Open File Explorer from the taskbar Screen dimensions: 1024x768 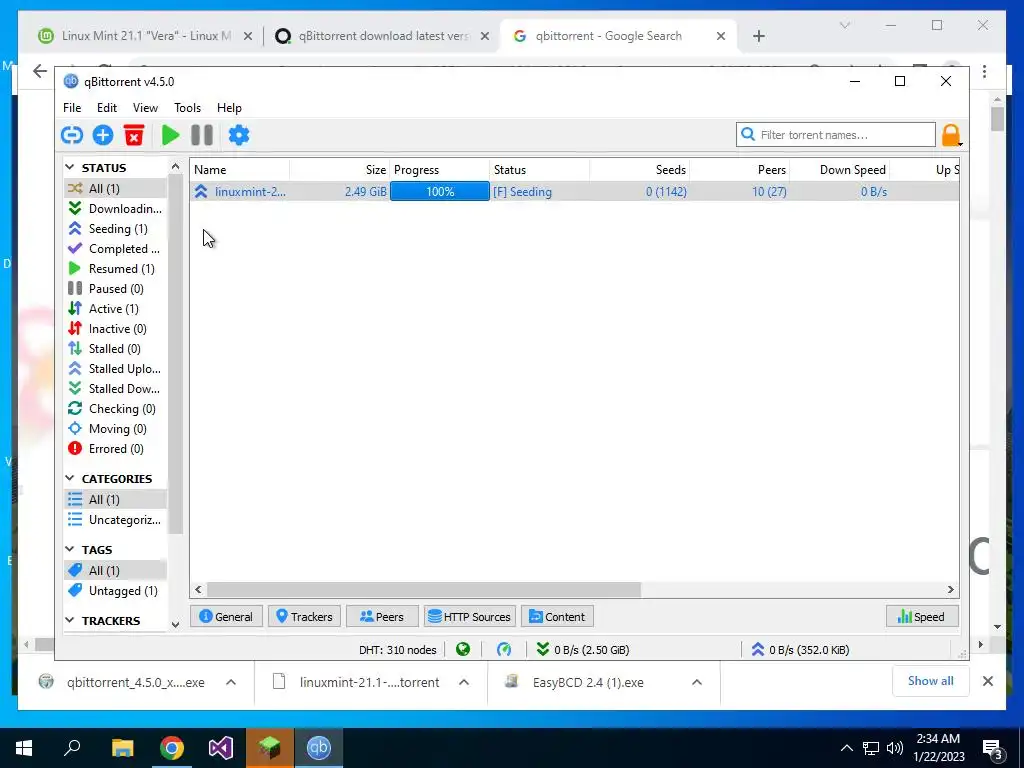point(122,748)
